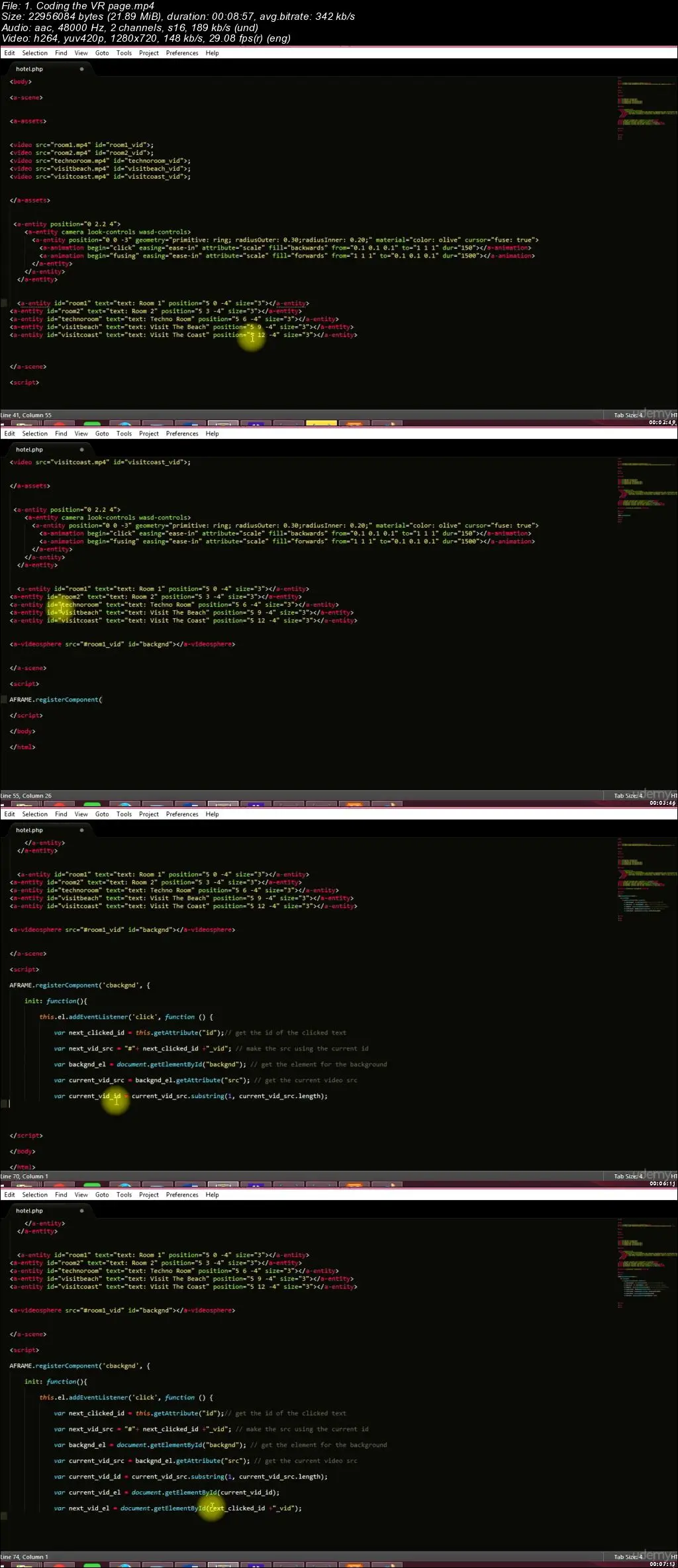The height and width of the screenshot is (1568, 678).
Task: Open Goto menu in the 00:03:46 frame
Action: [x=102, y=434]
